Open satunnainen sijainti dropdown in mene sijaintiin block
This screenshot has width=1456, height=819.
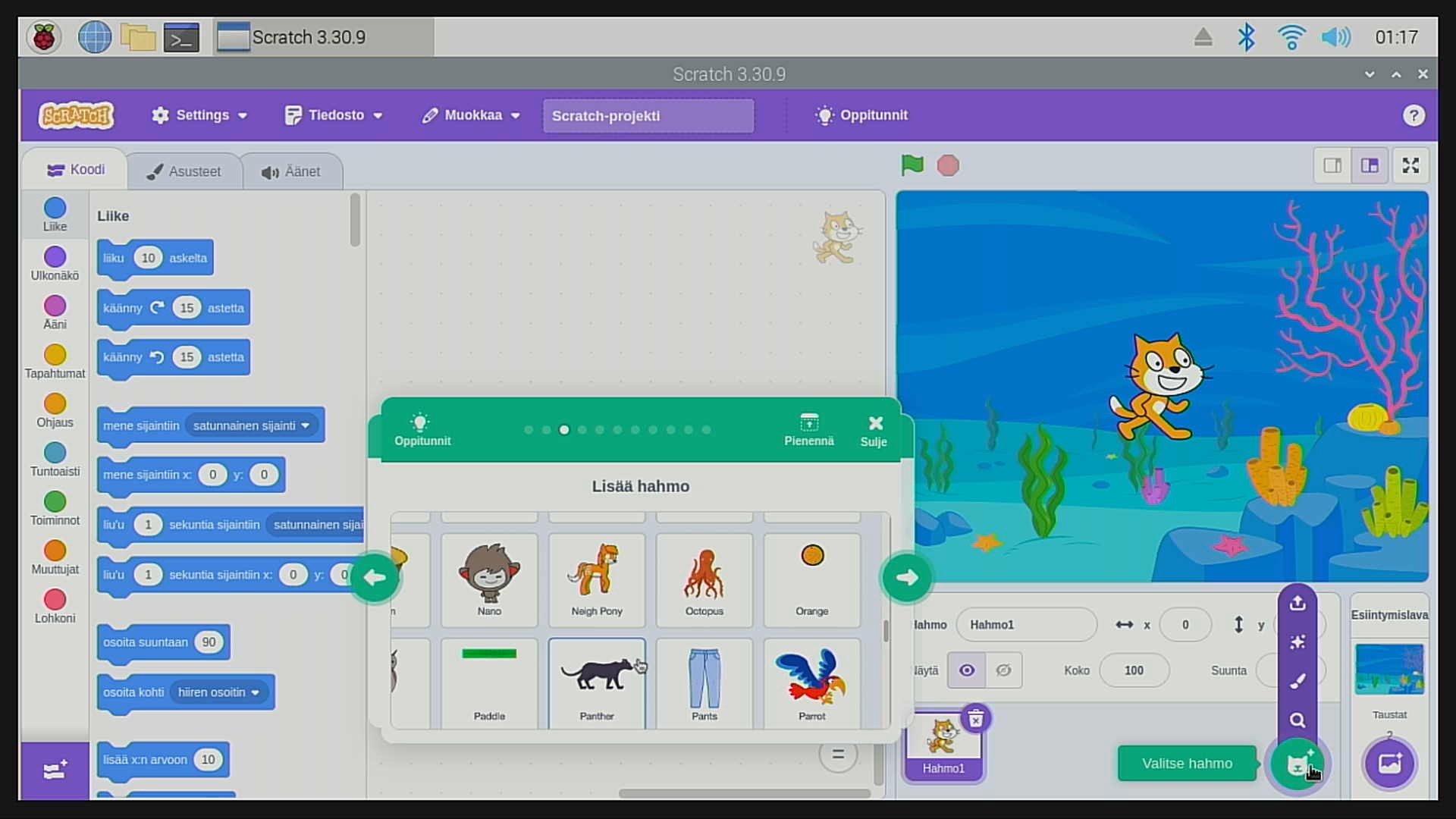coord(252,425)
